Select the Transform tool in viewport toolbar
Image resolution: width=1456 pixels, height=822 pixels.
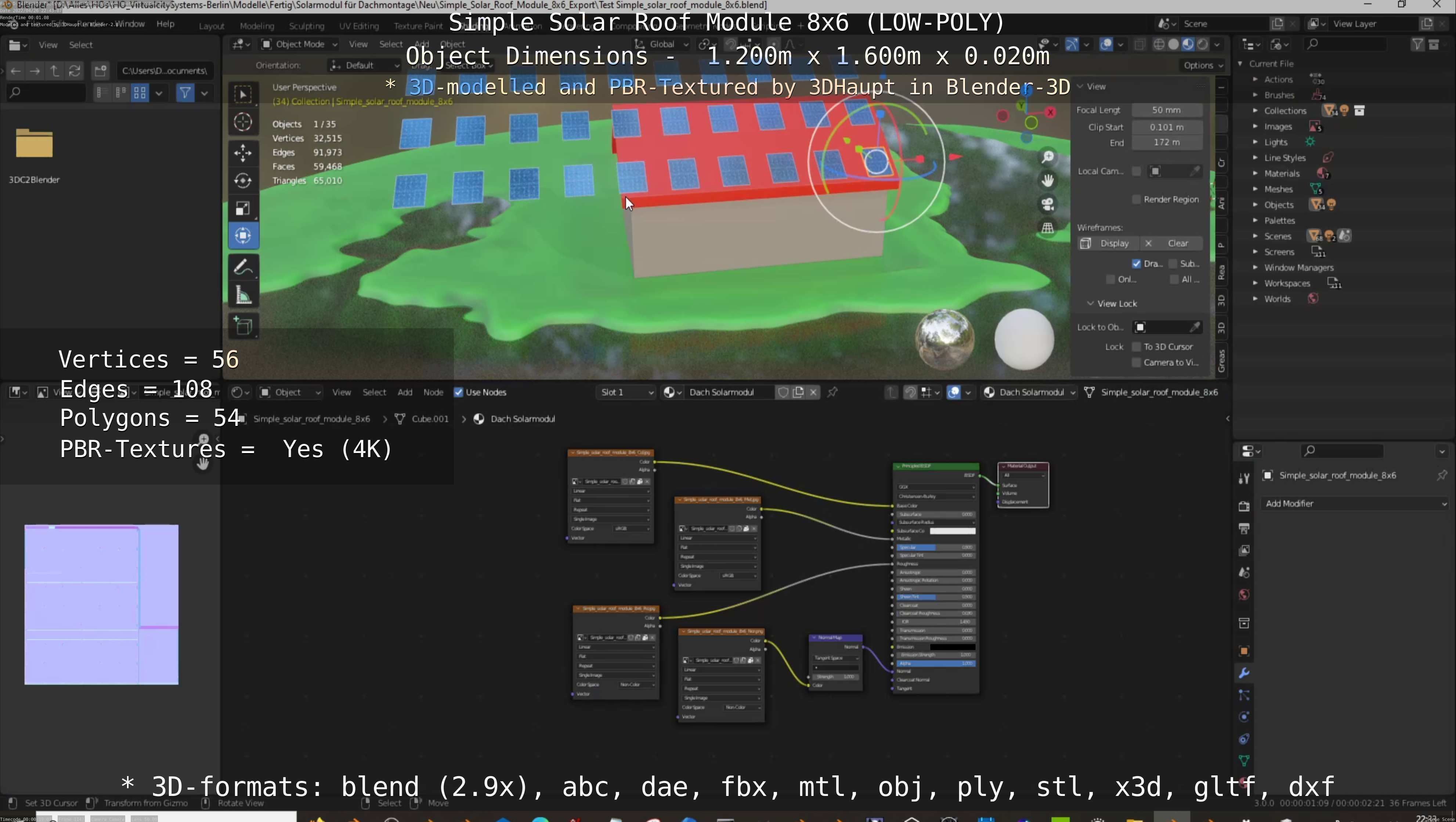pyautogui.click(x=243, y=236)
